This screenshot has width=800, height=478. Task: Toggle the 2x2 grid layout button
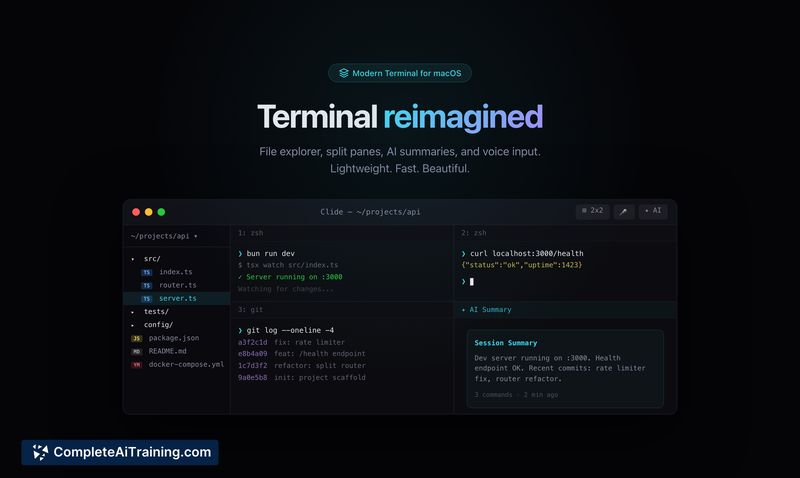click(x=592, y=211)
